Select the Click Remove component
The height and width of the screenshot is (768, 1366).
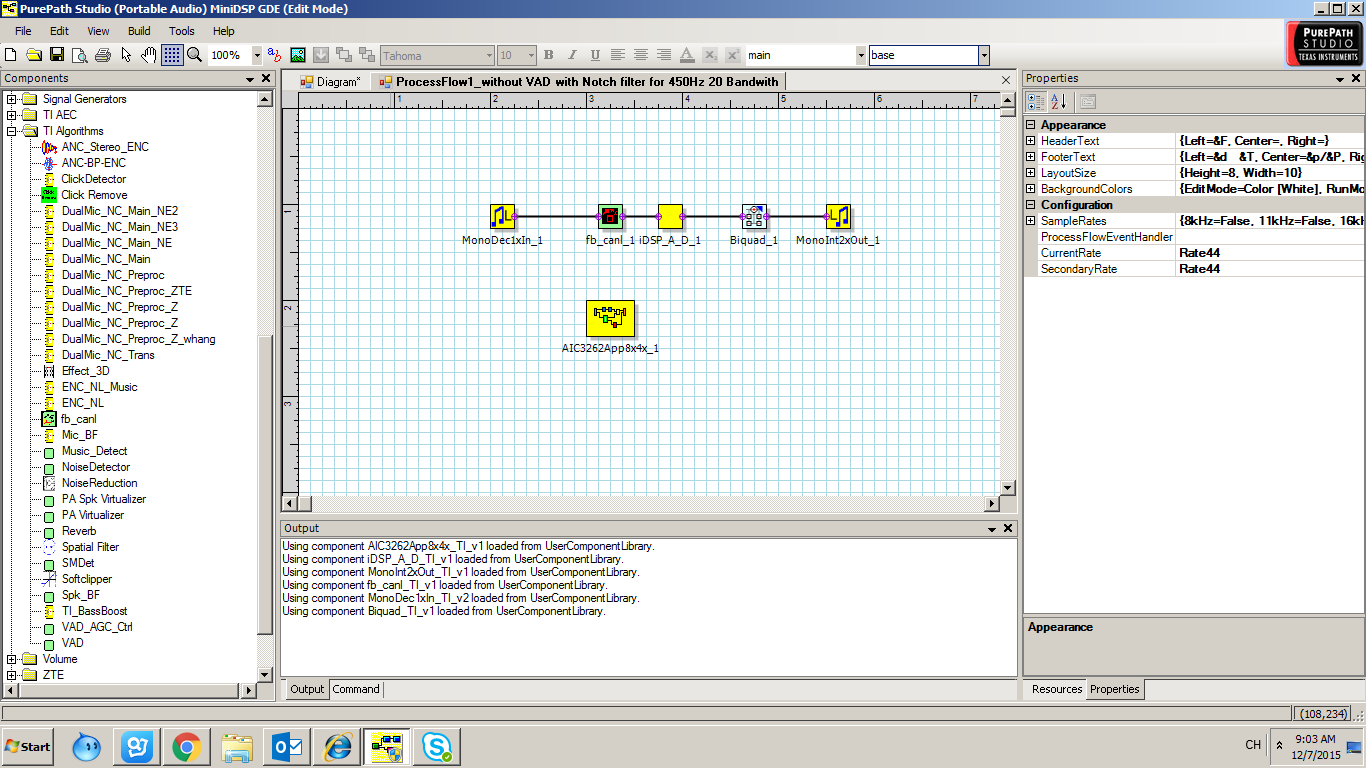click(x=94, y=195)
